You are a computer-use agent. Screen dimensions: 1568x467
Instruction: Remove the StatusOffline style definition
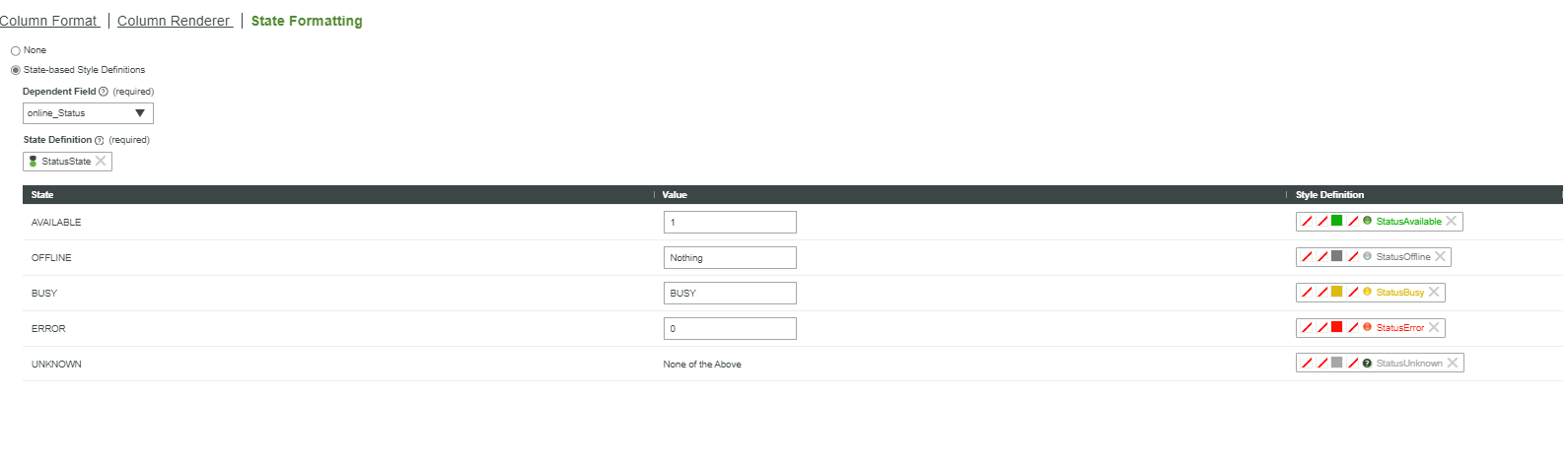click(x=1440, y=256)
